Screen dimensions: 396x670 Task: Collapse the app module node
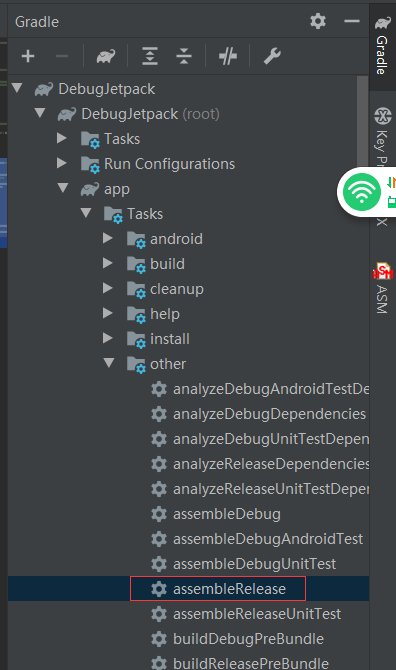[63, 188]
